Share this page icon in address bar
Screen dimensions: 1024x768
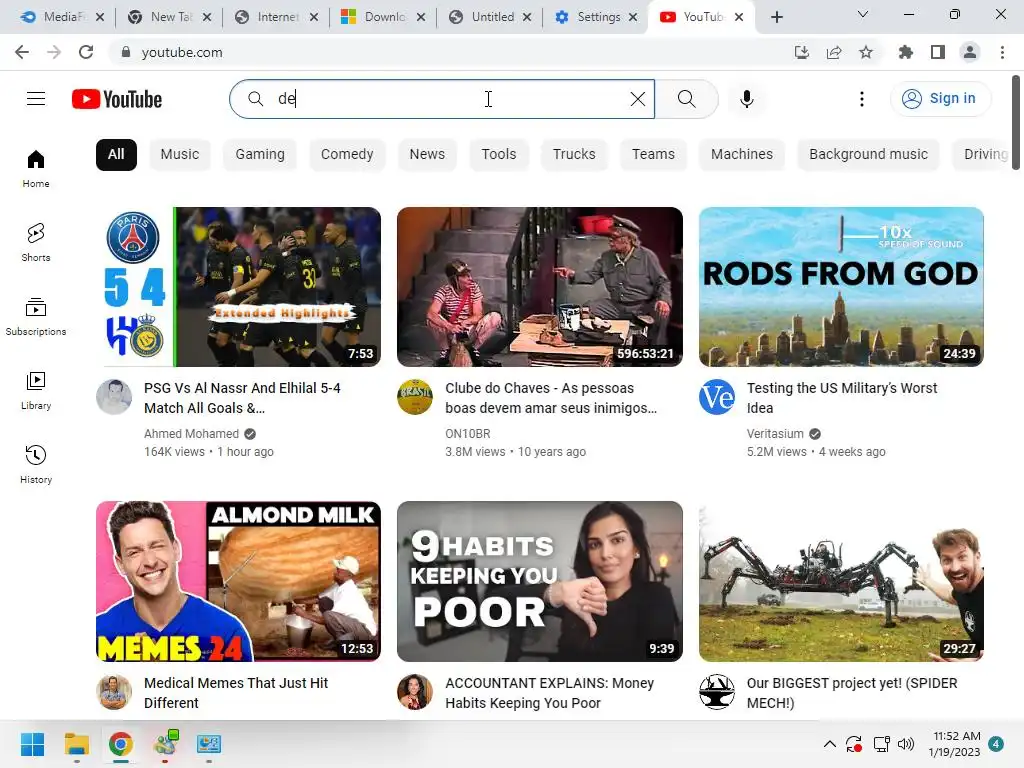(x=834, y=52)
